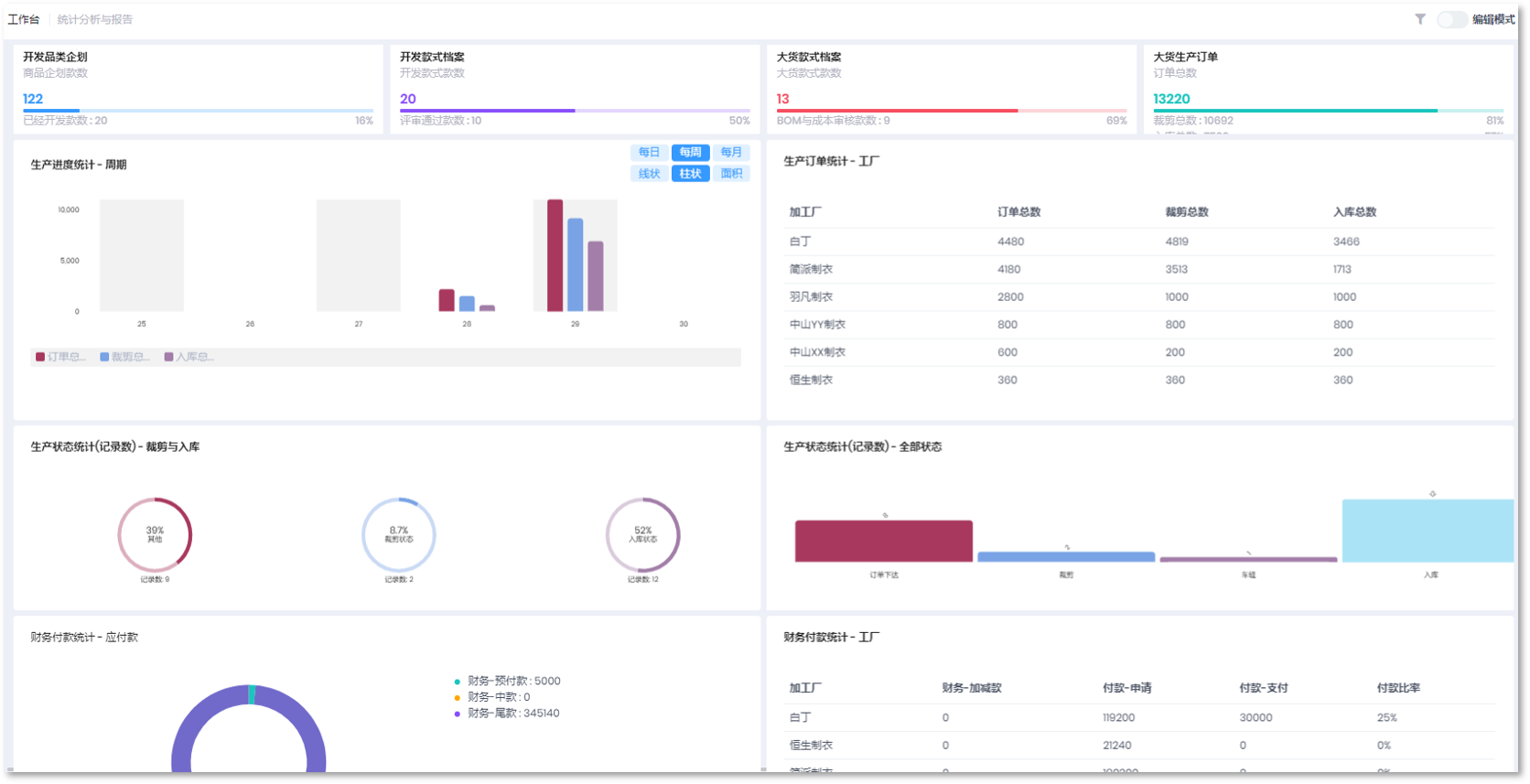Click the 裁剪 blue status bar
Screen dimensions: 1530x784
1066,557
